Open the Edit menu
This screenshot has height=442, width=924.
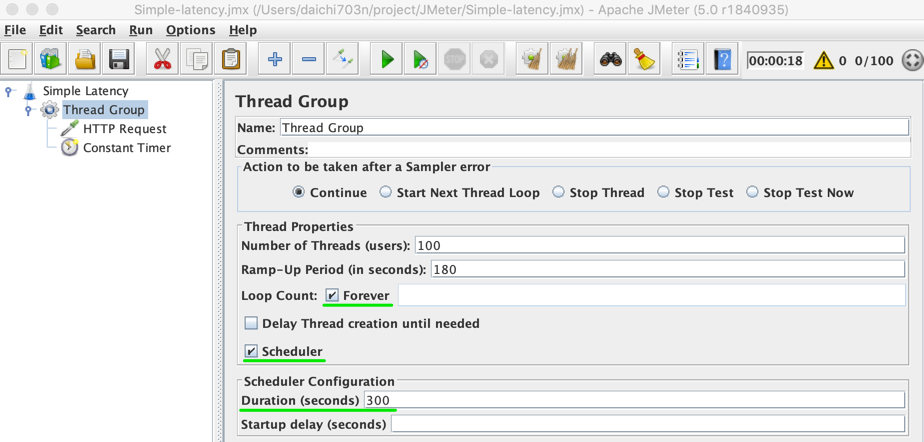click(51, 30)
